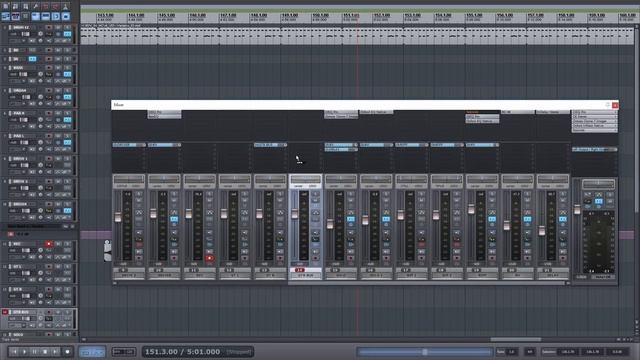The image size is (640, 360).
Task: Click the [Stopped] status text
Action: [239, 351]
